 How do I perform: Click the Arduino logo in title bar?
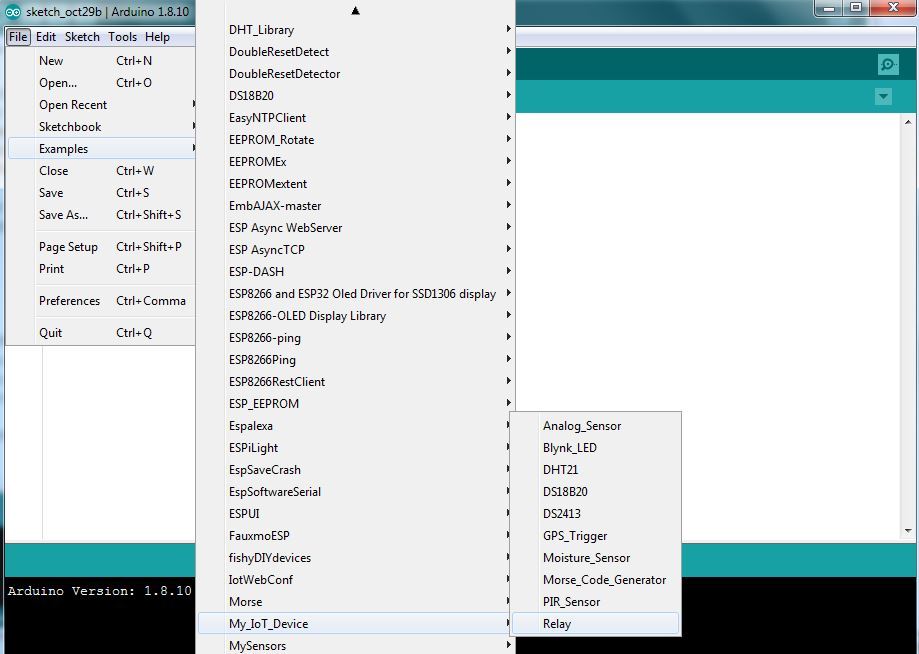coord(13,12)
